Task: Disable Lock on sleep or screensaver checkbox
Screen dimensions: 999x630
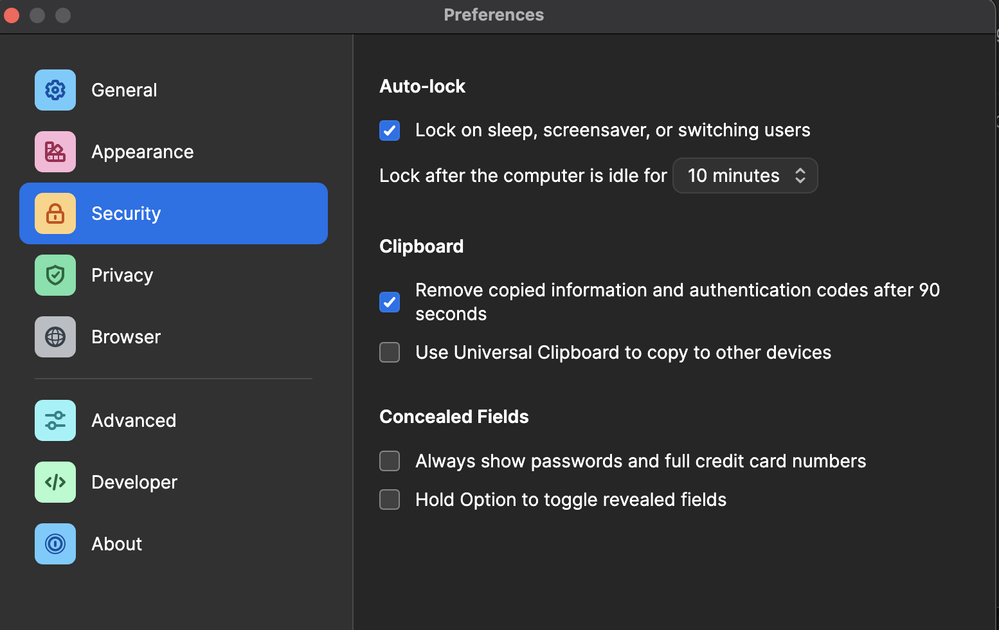Action: pyautogui.click(x=390, y=131)
